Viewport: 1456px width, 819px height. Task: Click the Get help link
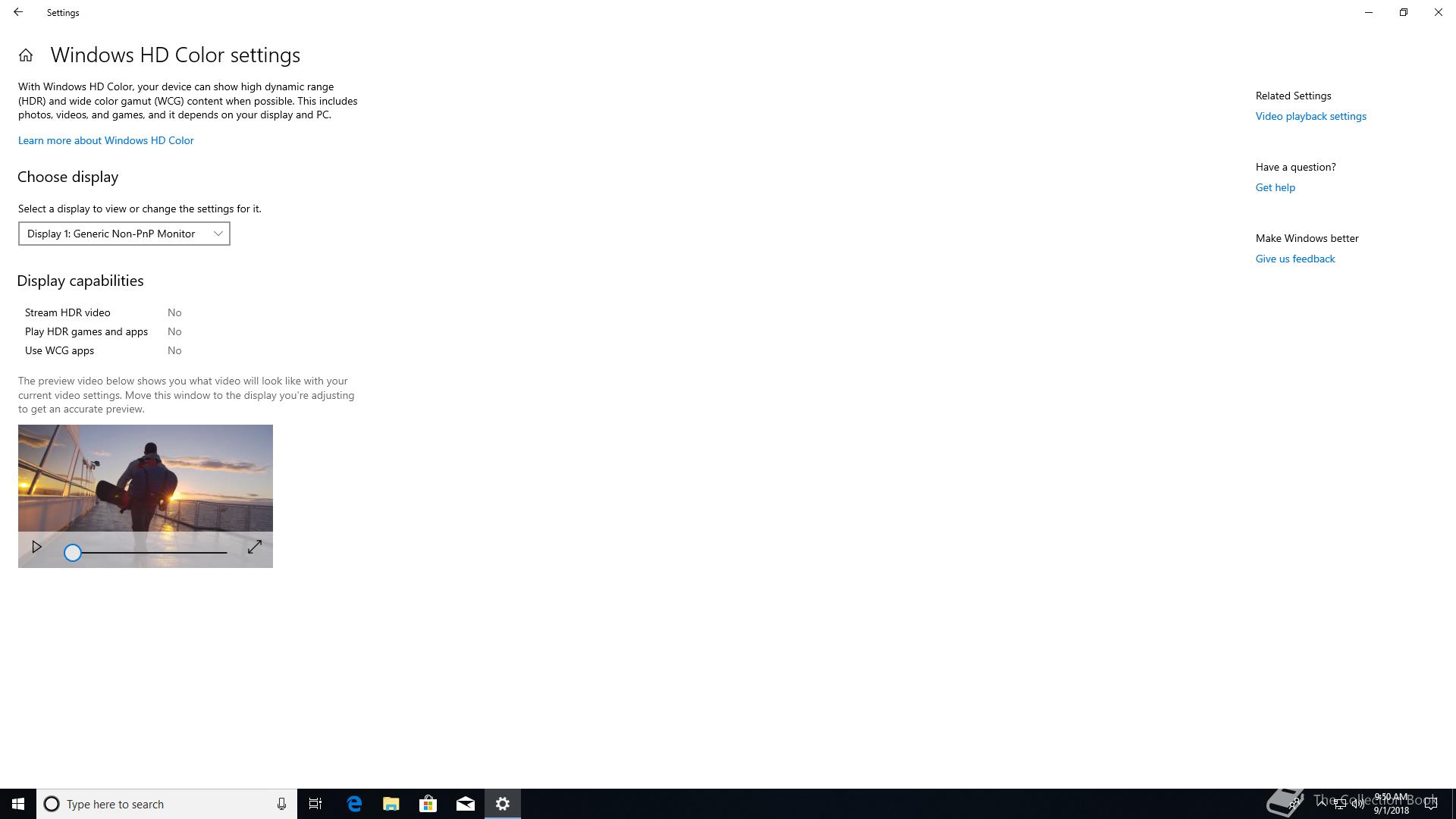[1275, 187]
